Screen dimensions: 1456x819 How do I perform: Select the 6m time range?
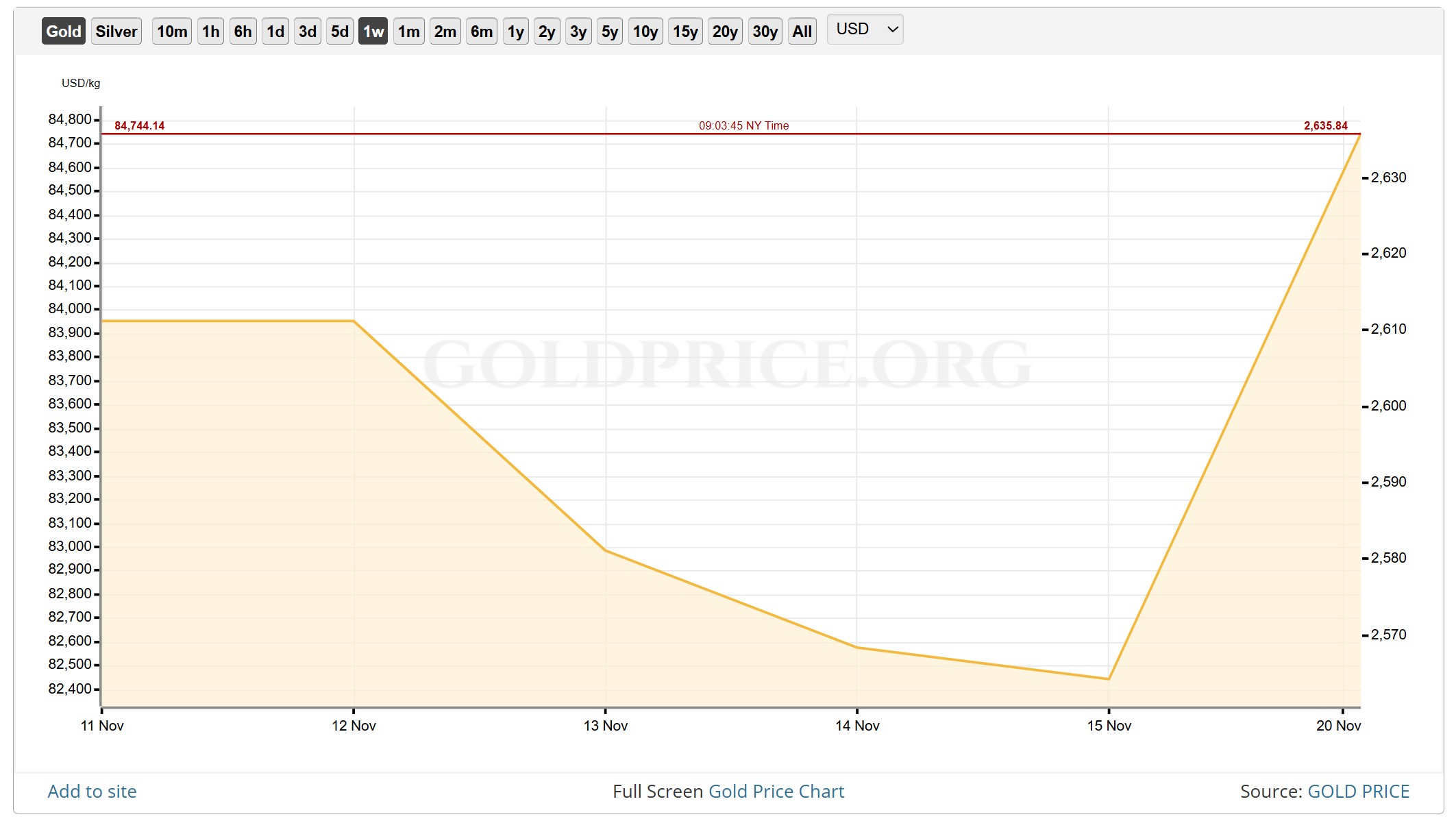(x=482, y=32)
